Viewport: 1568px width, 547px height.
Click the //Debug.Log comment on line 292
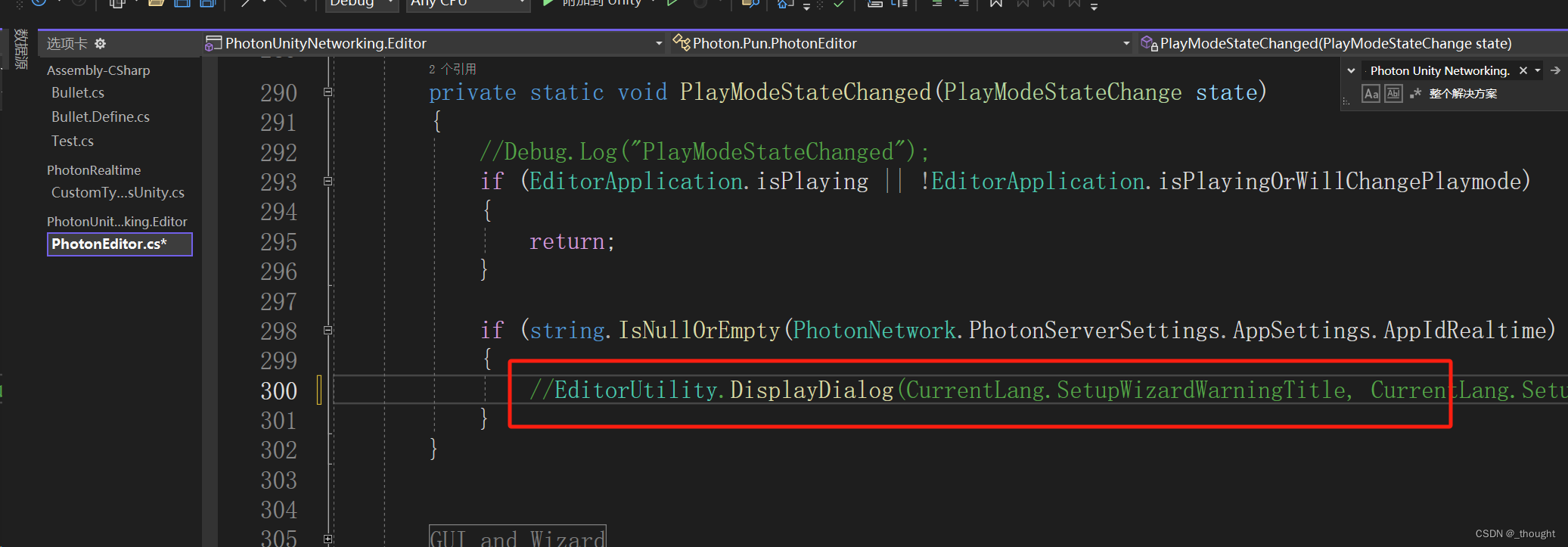click(x=704, y=152)
